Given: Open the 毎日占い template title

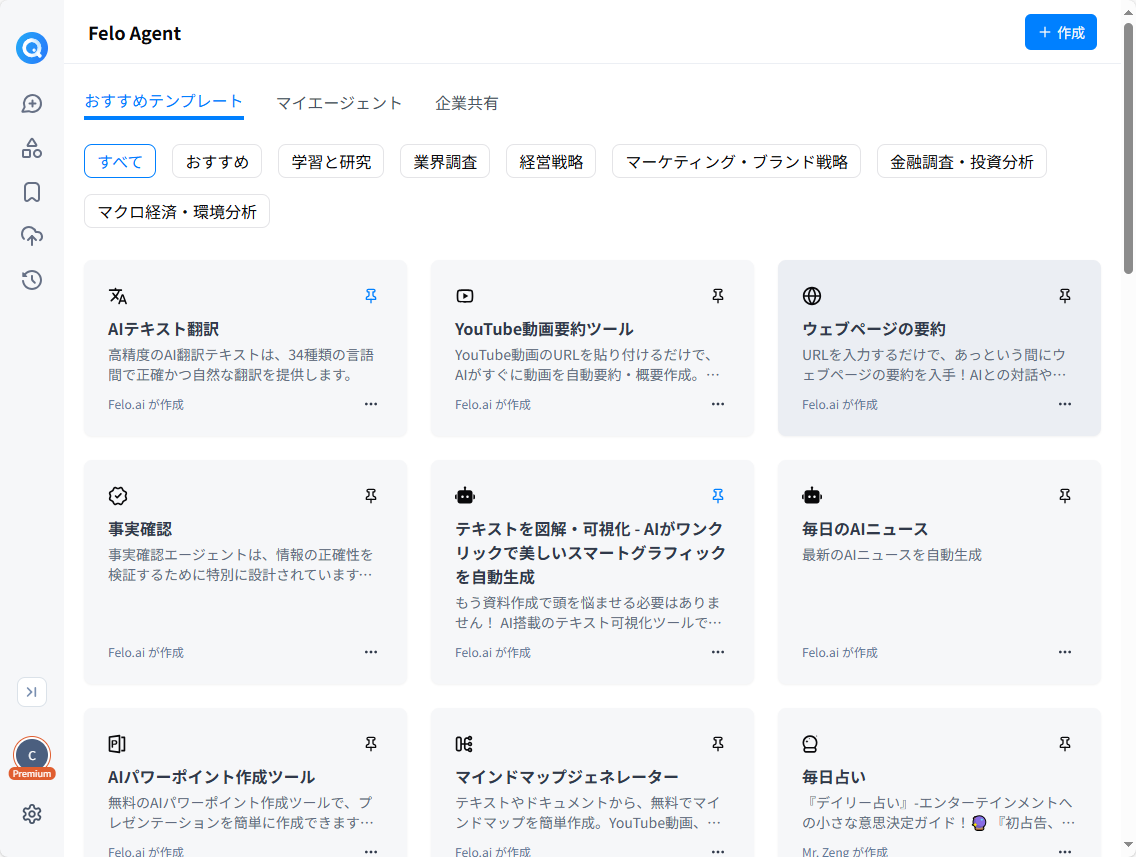Looking at the screenshot, I should coord(834,777).
